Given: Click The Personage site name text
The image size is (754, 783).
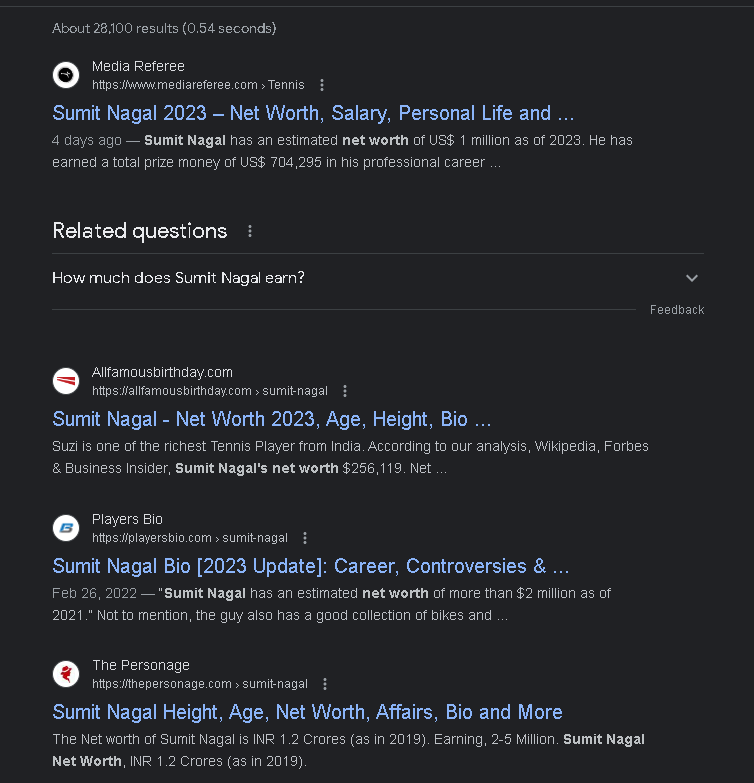Looking at the screenshot, I should (x=141, y=665).
